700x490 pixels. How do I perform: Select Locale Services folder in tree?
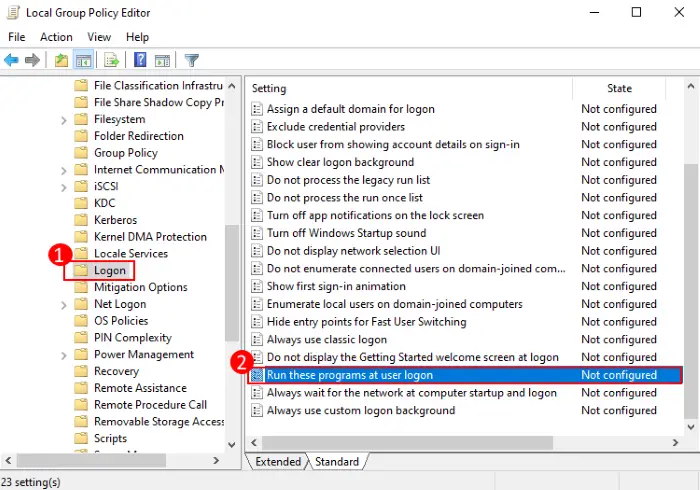[x=131, y=253]
